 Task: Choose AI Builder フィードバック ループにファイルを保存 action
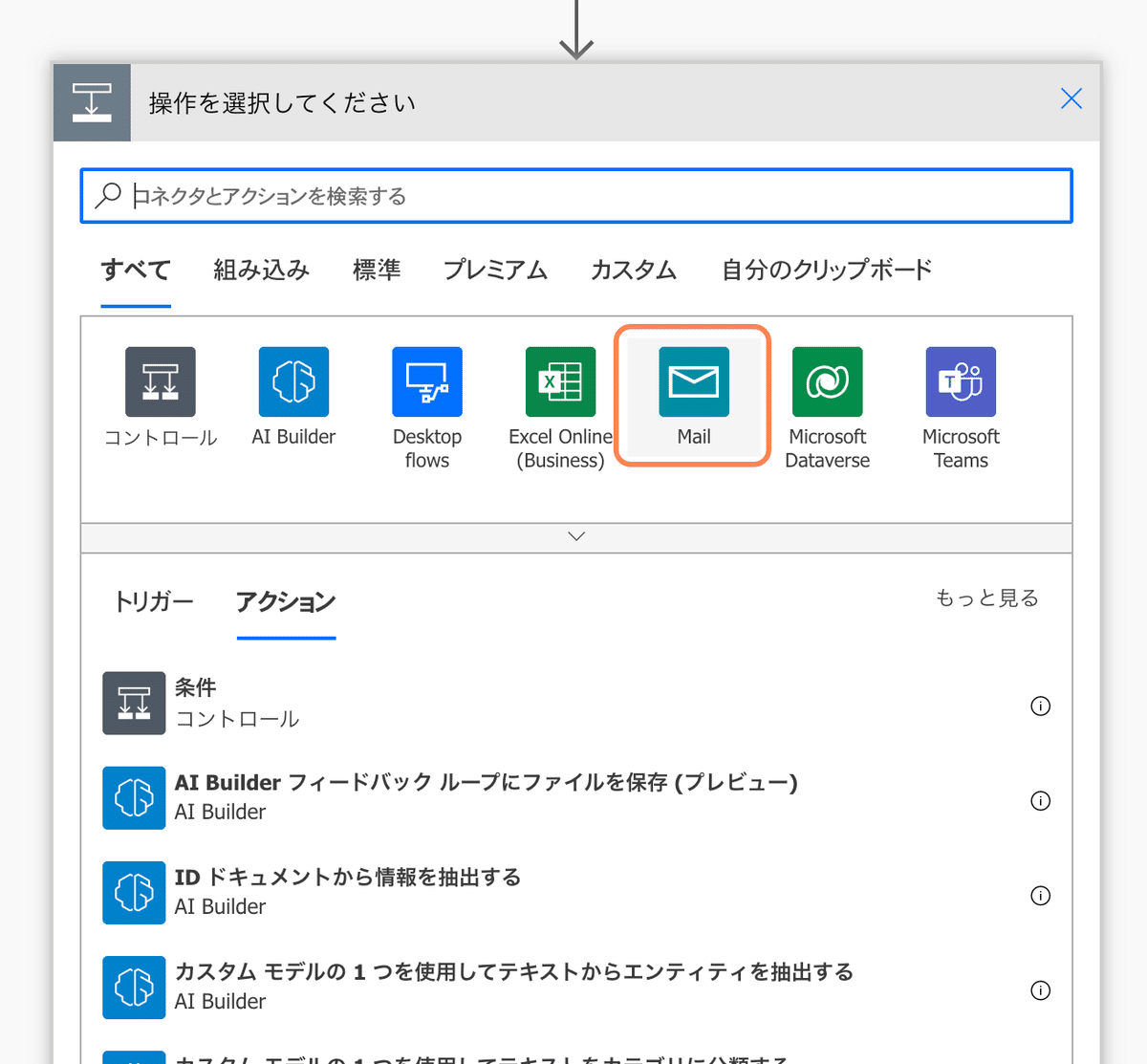tap(576, 797)
